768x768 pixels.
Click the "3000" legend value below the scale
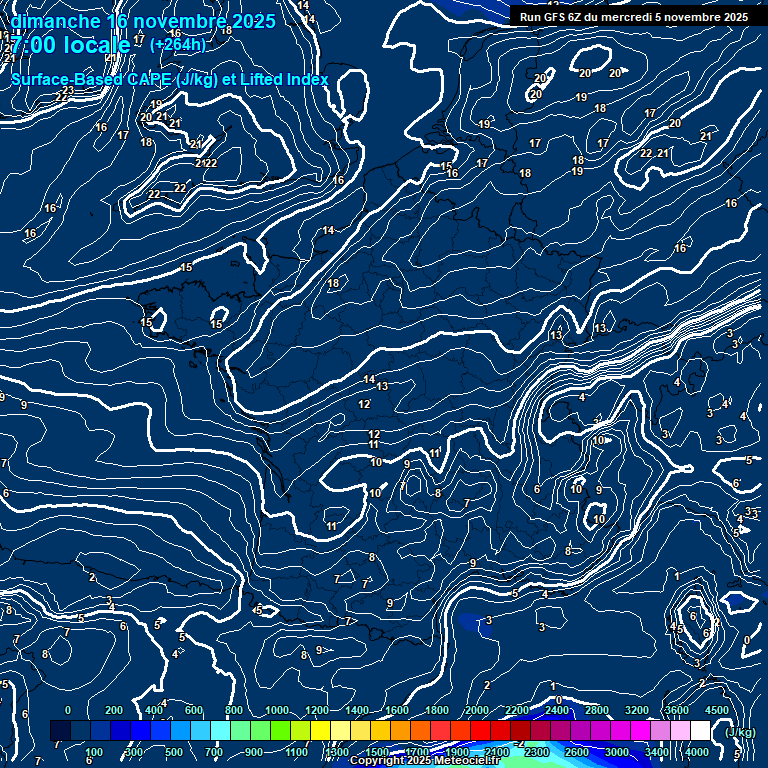pyautogui.click(x=617, y=752)
